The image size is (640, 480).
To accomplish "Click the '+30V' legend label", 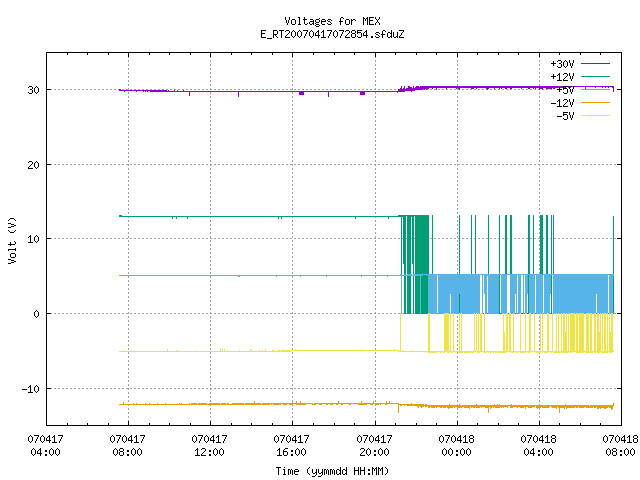I will pyautogui.click(x=562, y=64).
